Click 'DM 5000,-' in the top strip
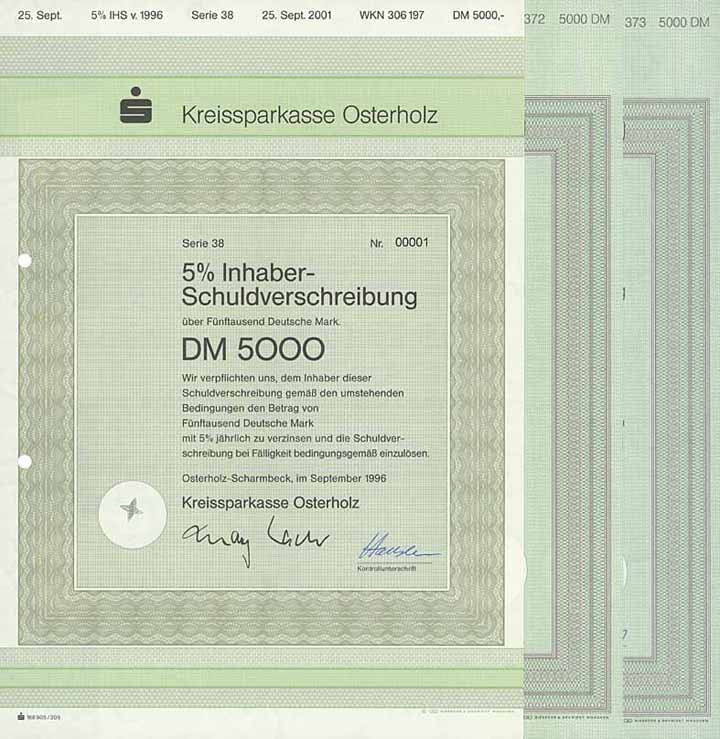Image resolution: width=720 pixels, height=739 pixels. click(x=478, y=15)
